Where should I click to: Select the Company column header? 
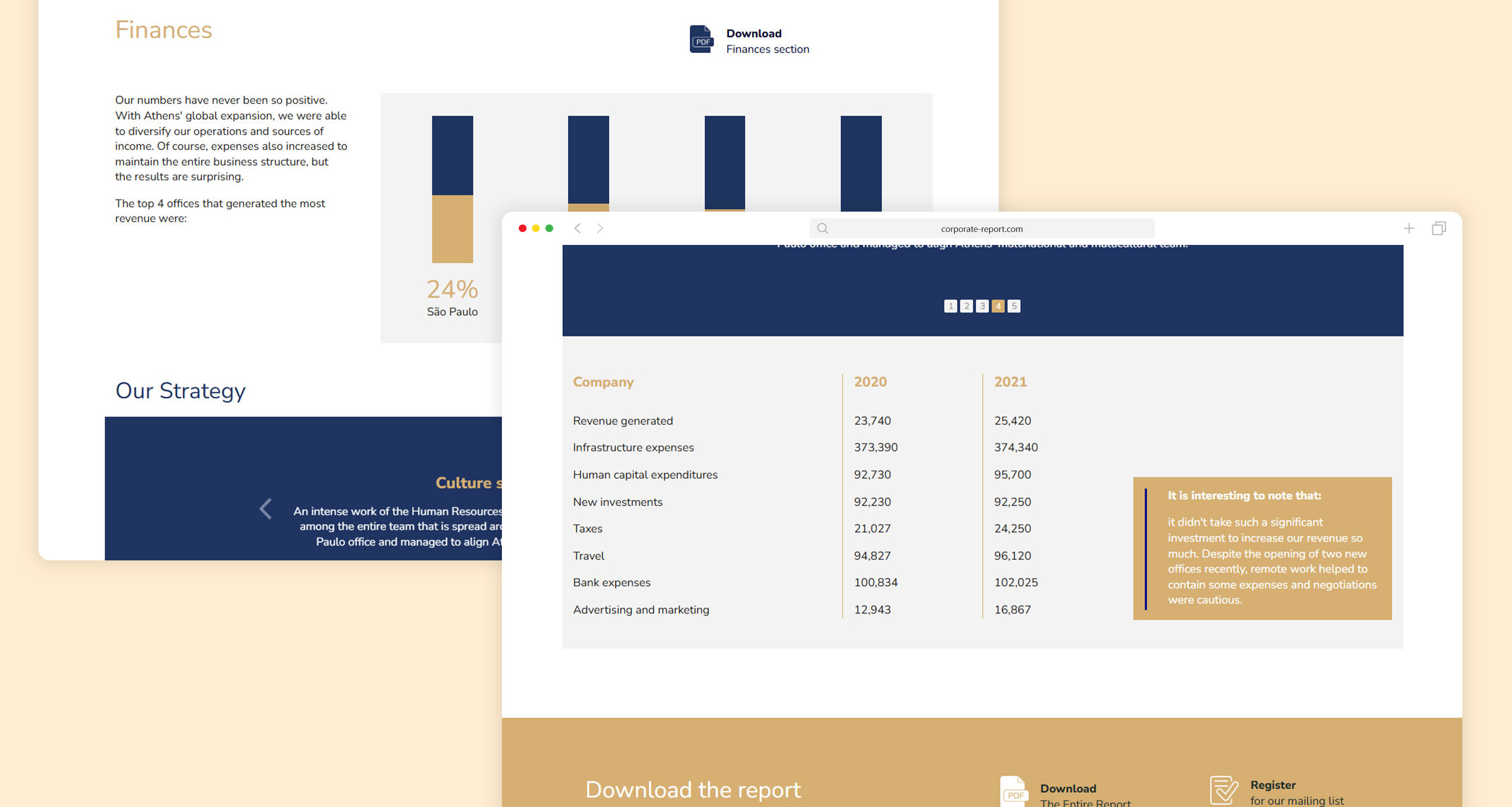coord(603,382)
